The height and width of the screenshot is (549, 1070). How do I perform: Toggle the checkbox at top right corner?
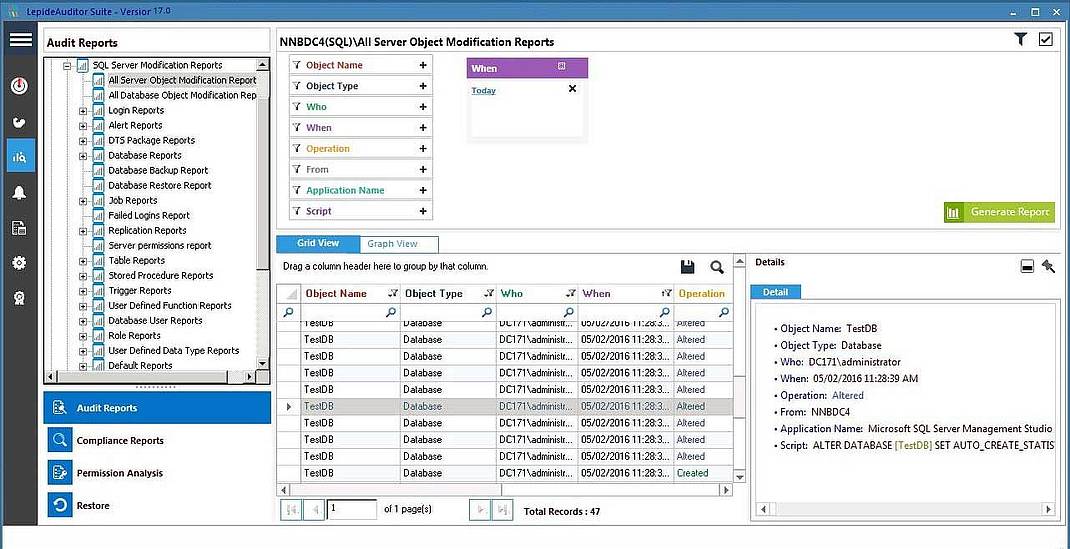tap(1046, 39)
